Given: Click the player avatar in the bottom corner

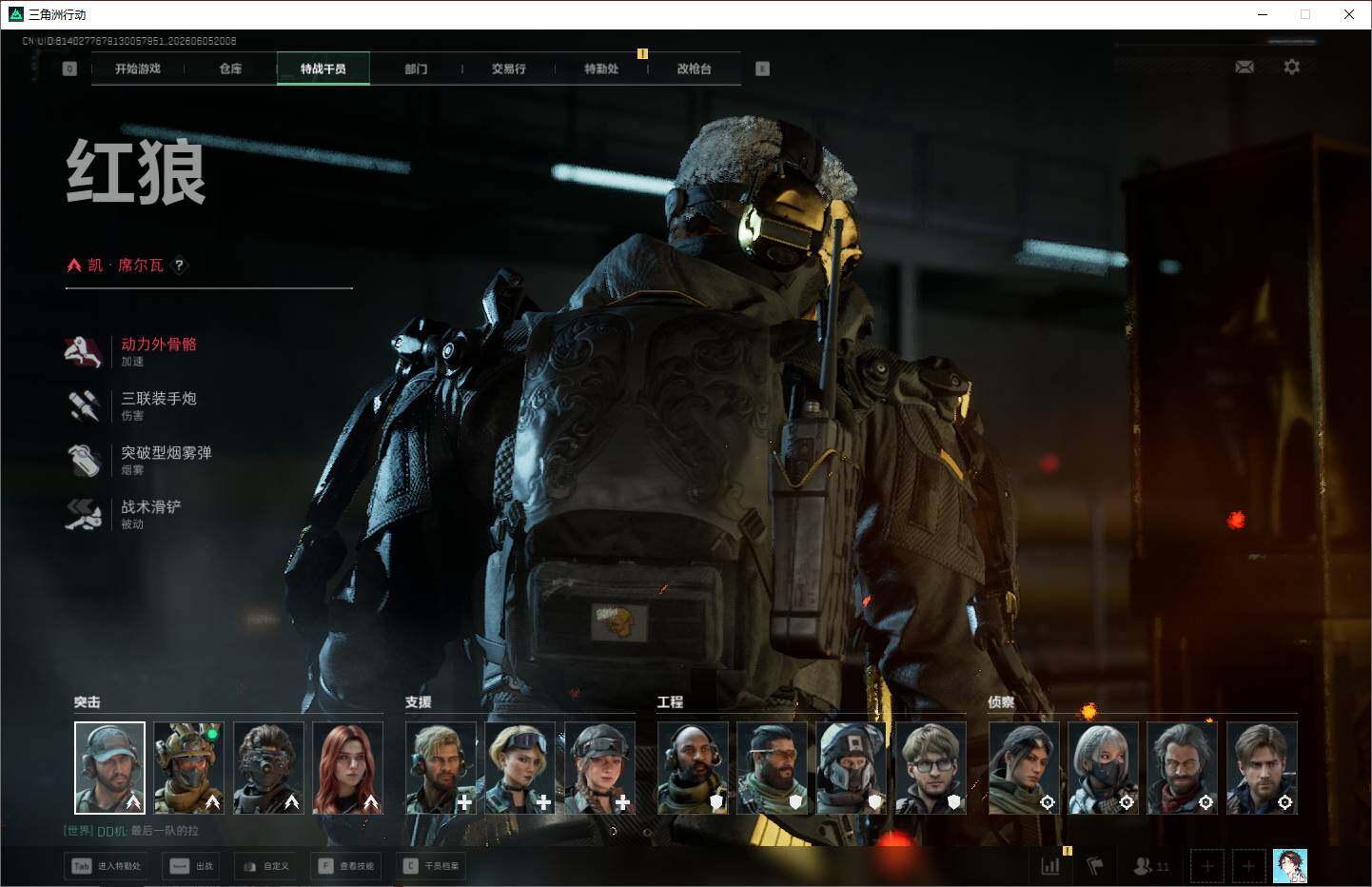Looking at the screenshot, I should point(1290,866).
